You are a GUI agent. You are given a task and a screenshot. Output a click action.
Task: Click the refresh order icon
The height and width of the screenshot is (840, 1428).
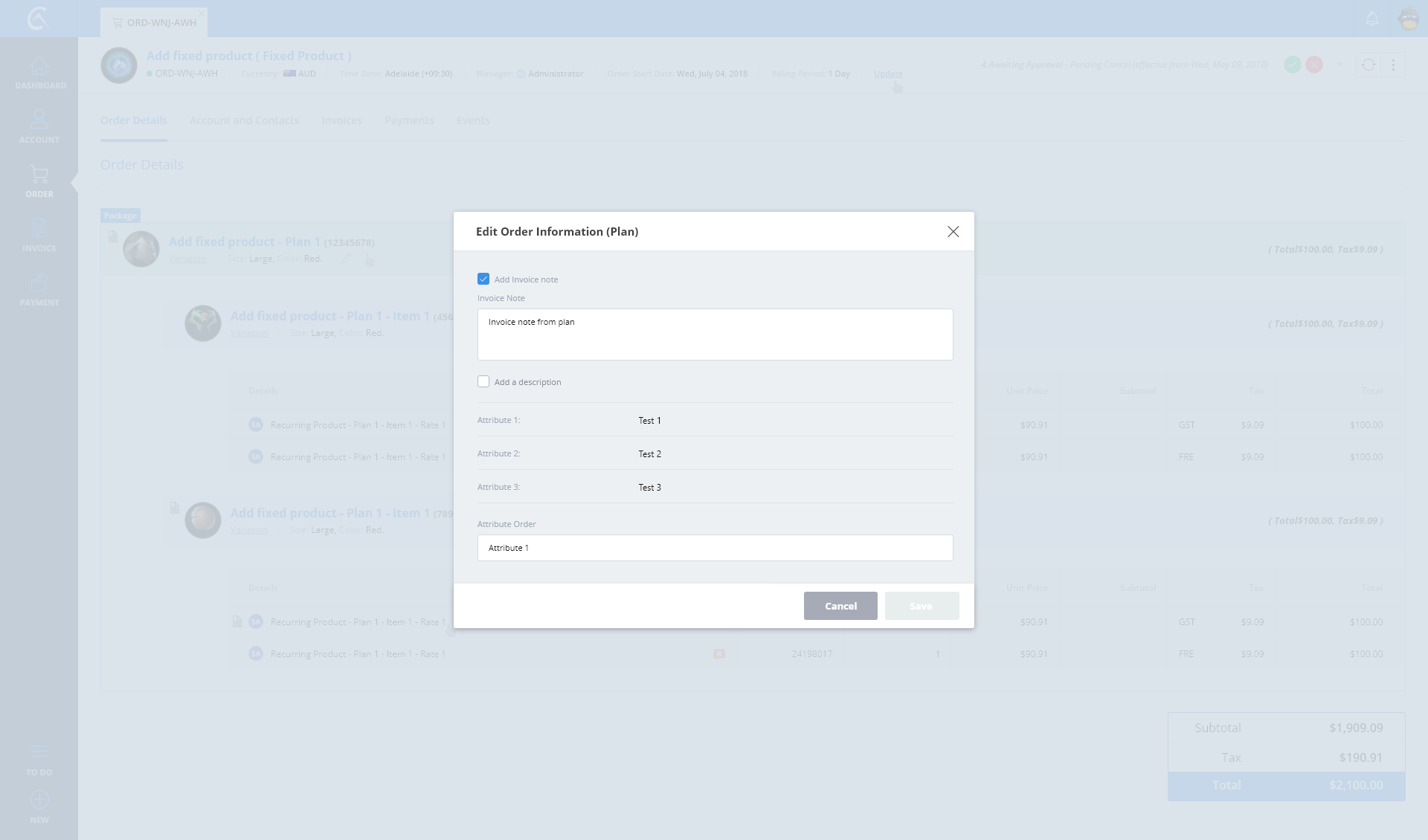tap(1368, 65)
